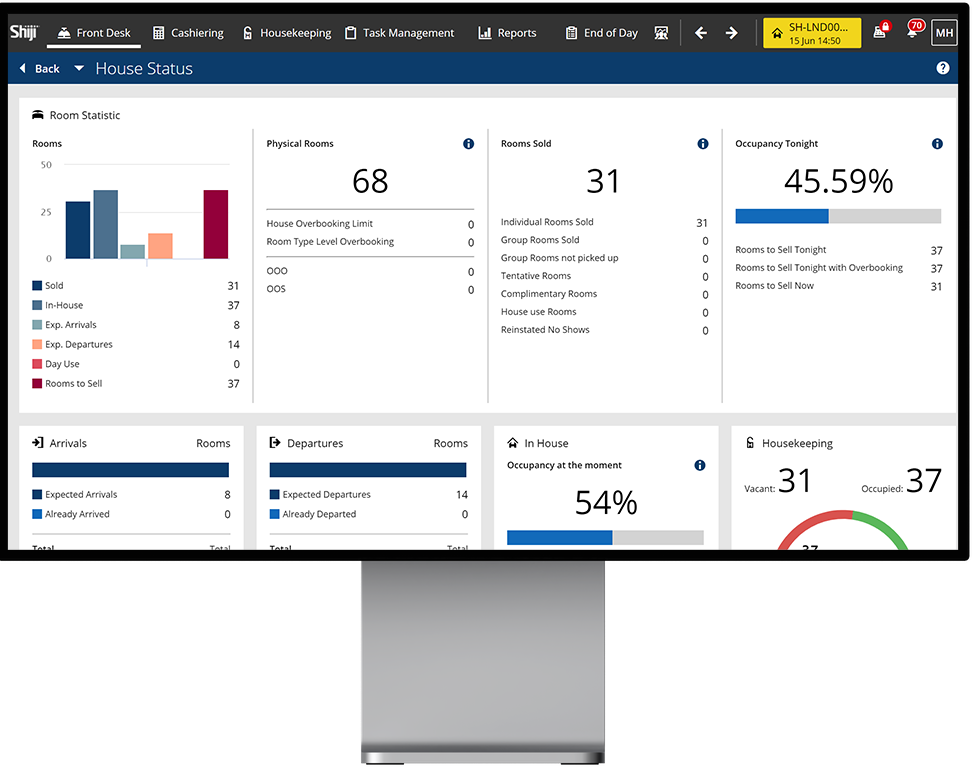
Task: Open help with the question mark button
Action: pos(942,68)
